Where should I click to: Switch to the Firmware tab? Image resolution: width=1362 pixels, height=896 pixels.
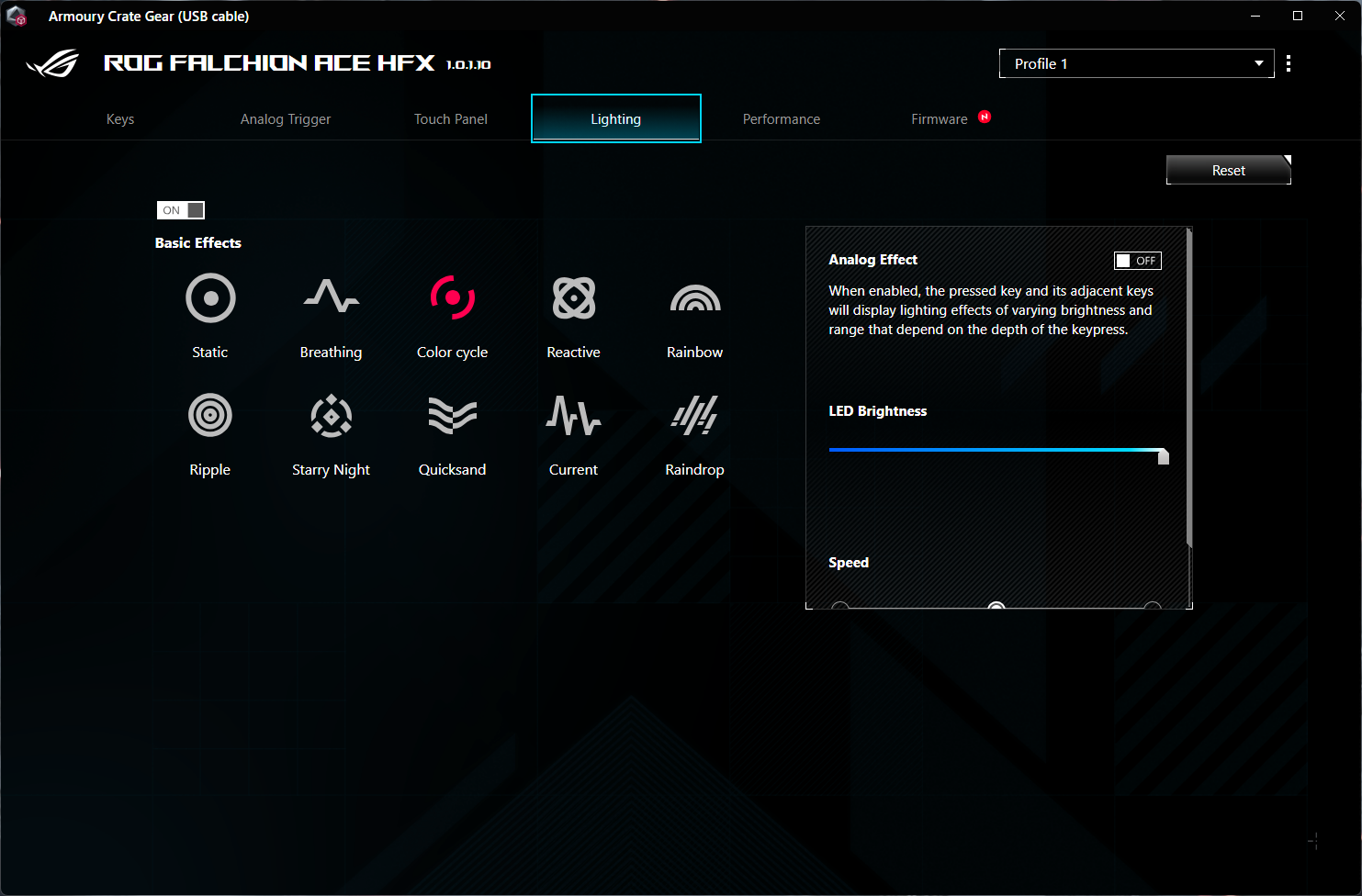point(940,119)
